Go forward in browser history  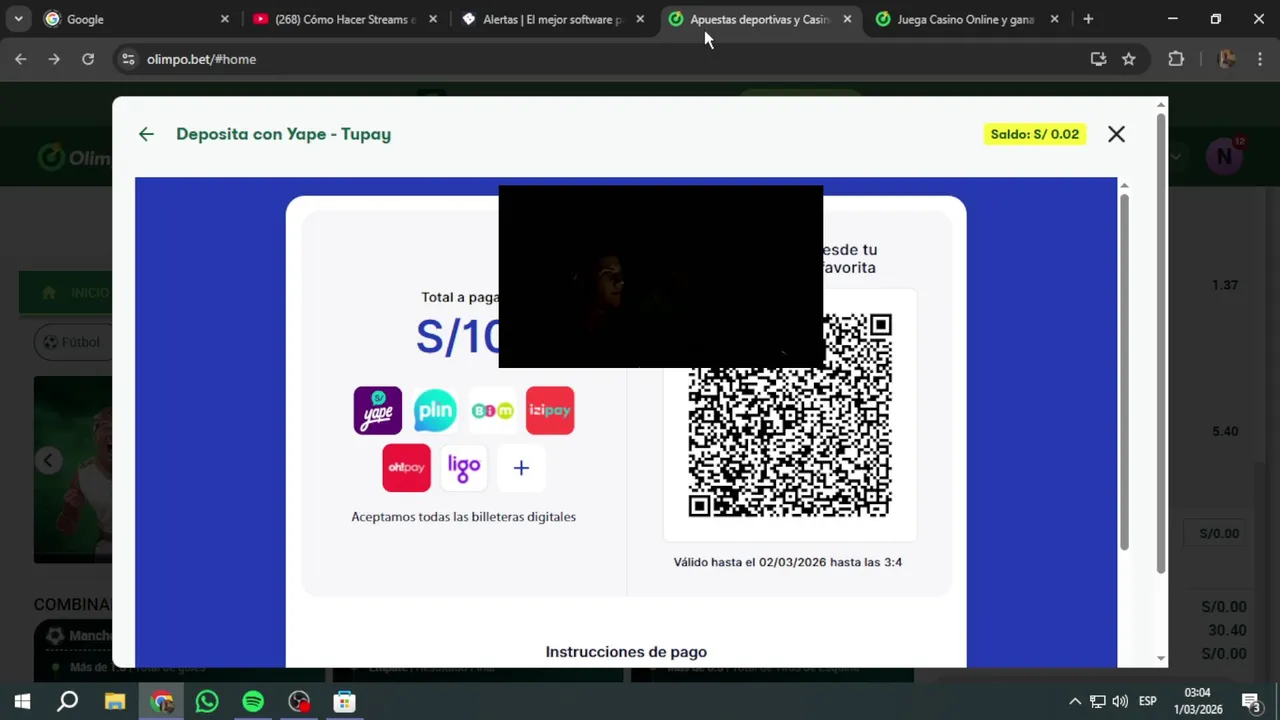54,59
